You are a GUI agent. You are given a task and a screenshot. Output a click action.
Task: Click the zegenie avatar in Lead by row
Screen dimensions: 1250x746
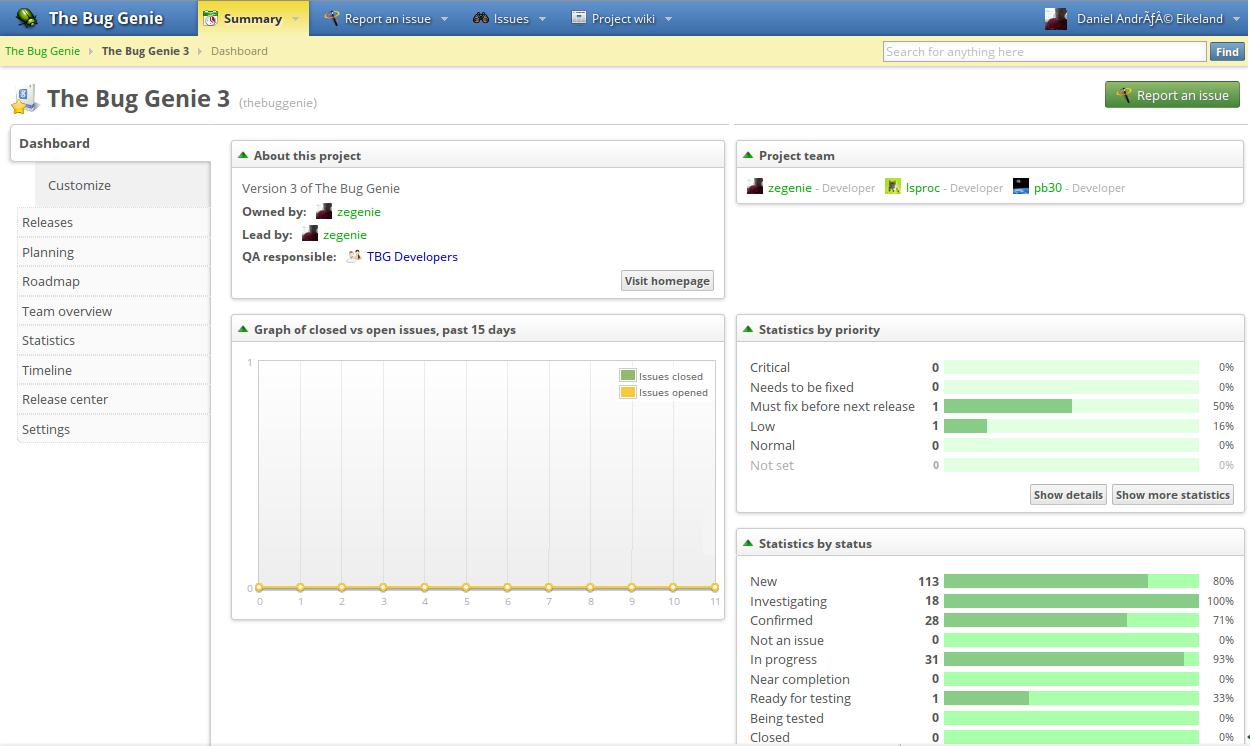(x=310, y=234)
